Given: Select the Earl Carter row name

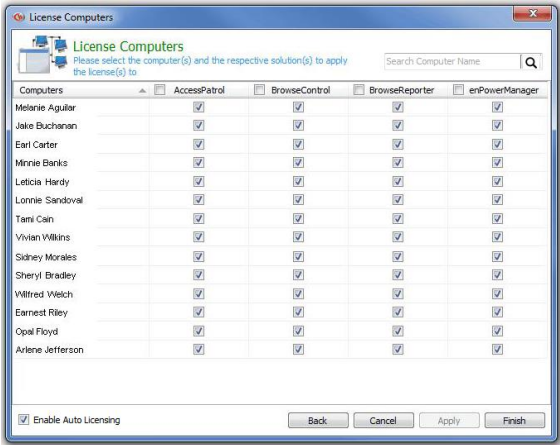Looking at the screenshot, I should click(x=36, y=145).
